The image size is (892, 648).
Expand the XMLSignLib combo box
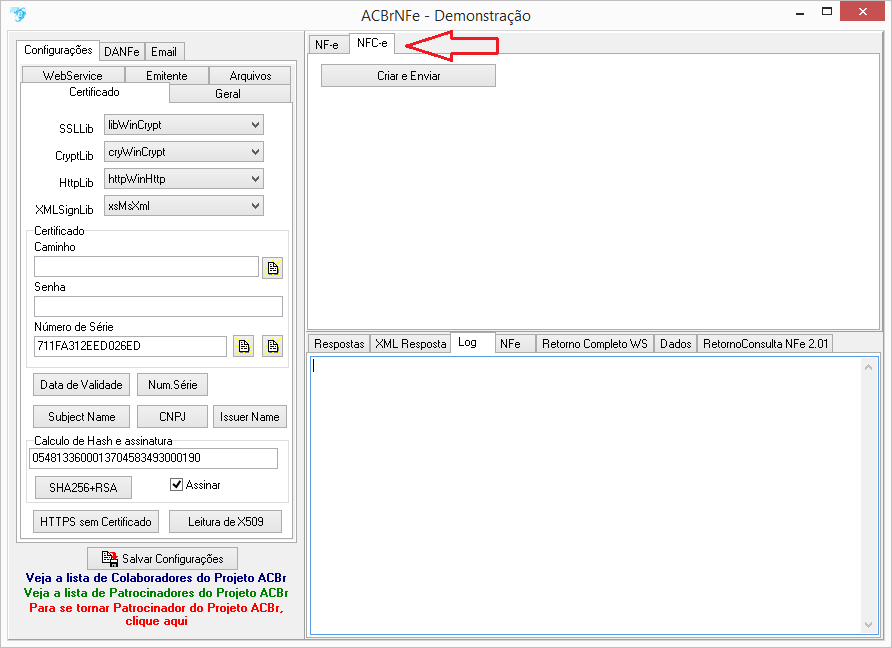184,206
